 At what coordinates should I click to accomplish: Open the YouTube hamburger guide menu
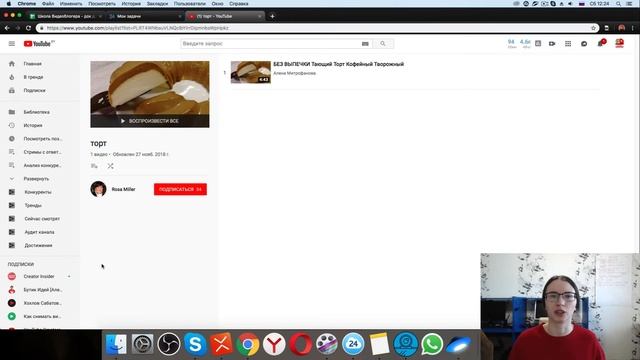[12, 44]
